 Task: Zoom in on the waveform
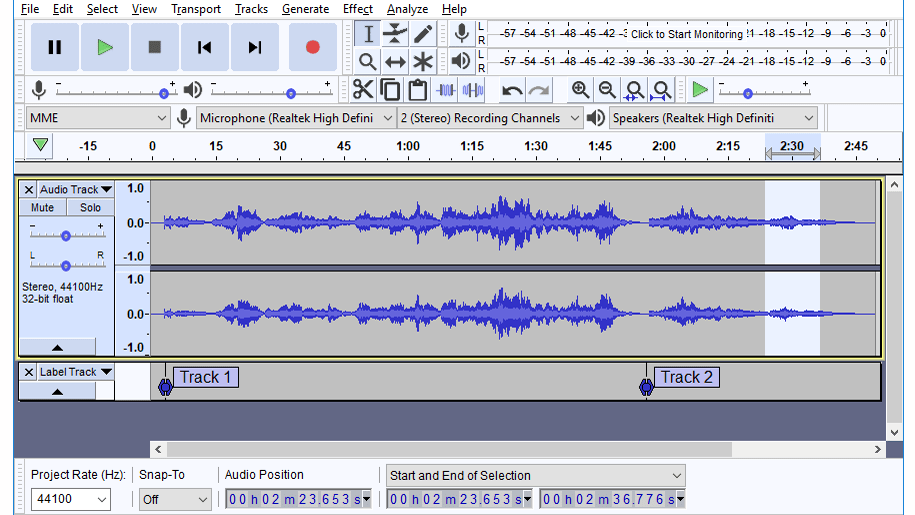click(580, 90)
